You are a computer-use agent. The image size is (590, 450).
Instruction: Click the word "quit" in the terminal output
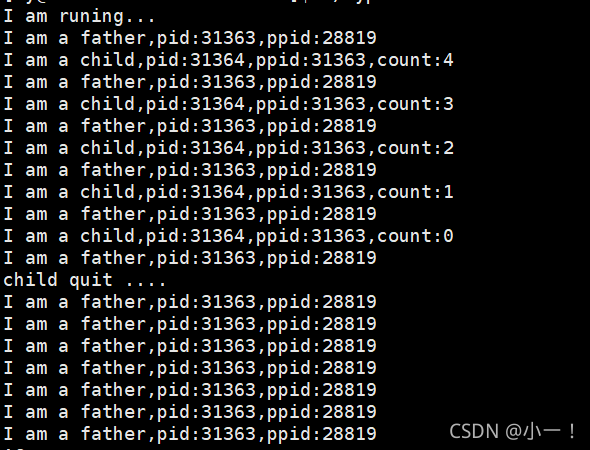tap(91, 281)
